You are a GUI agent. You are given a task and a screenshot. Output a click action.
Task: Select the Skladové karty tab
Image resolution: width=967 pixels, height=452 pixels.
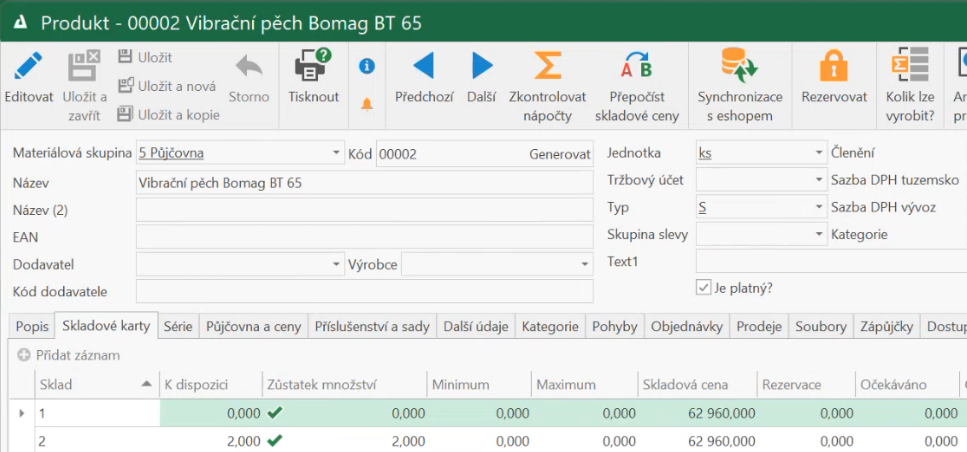[x=106, y=326]
